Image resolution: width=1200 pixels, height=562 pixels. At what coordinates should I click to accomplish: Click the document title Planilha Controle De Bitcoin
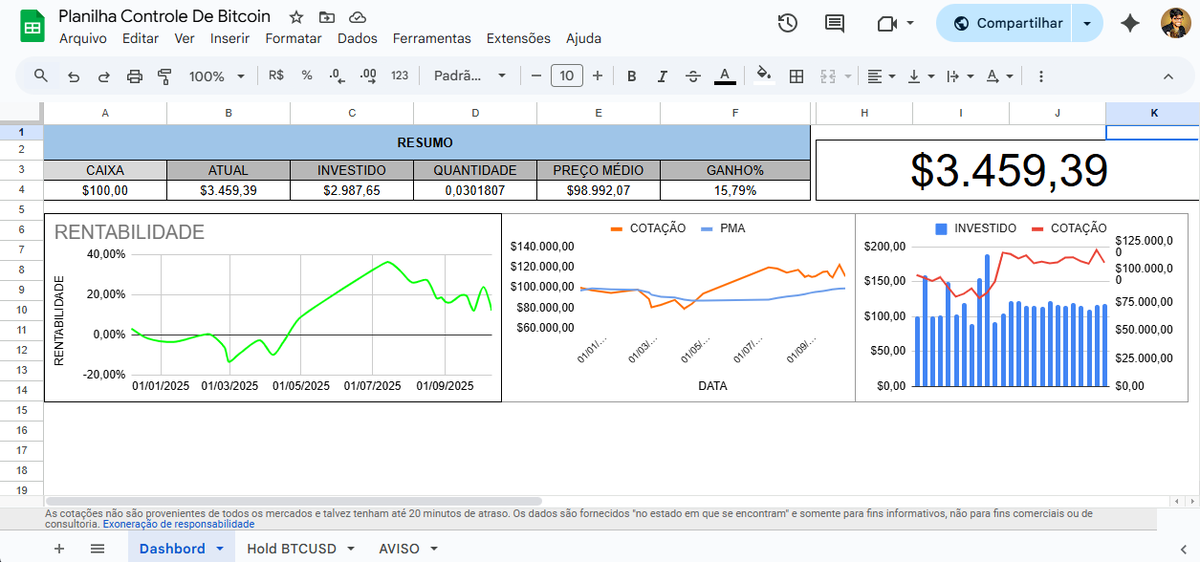pyautogui.click(x=164, y=17)
